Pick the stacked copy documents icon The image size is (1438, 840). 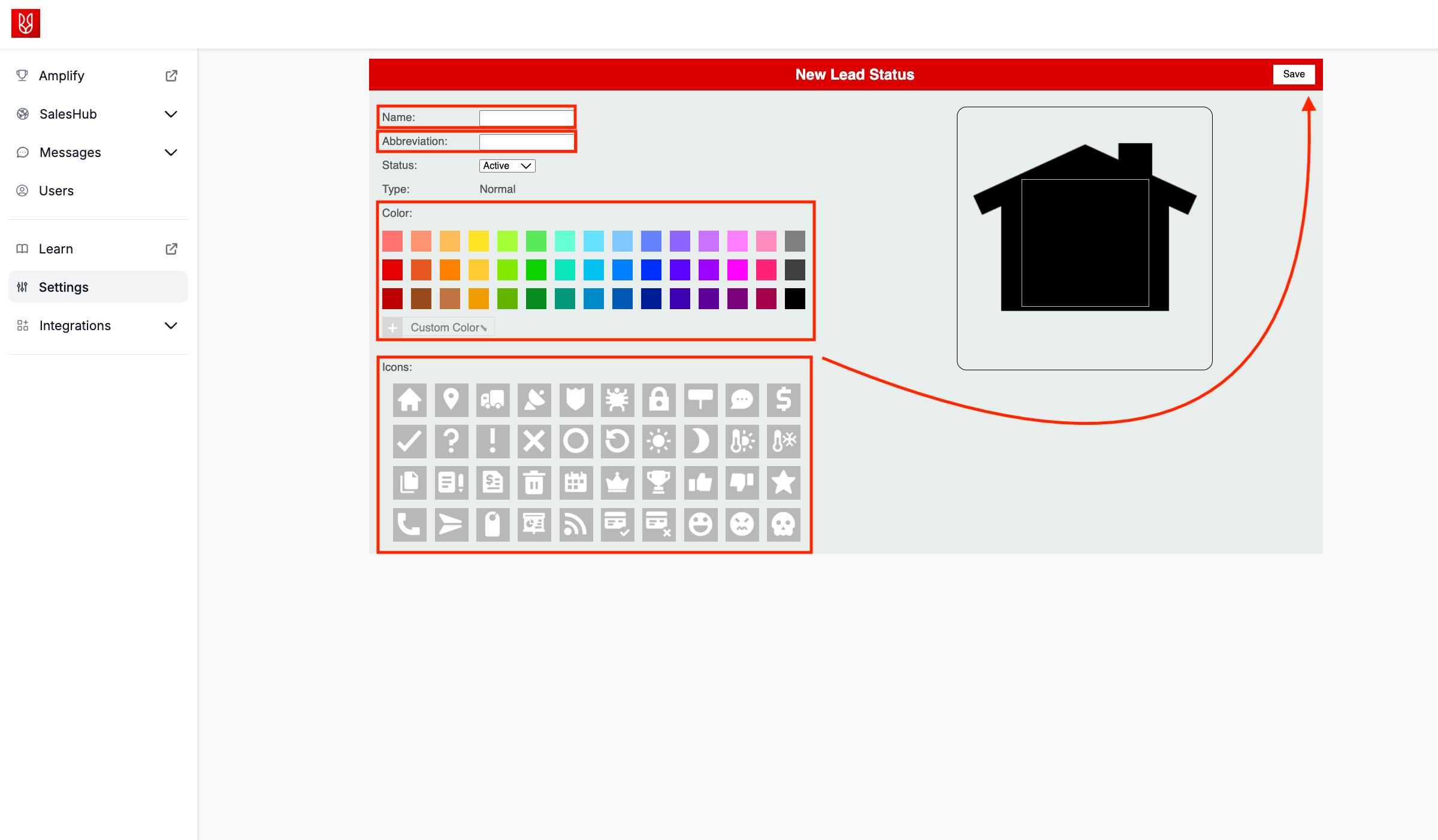point(410,483)
